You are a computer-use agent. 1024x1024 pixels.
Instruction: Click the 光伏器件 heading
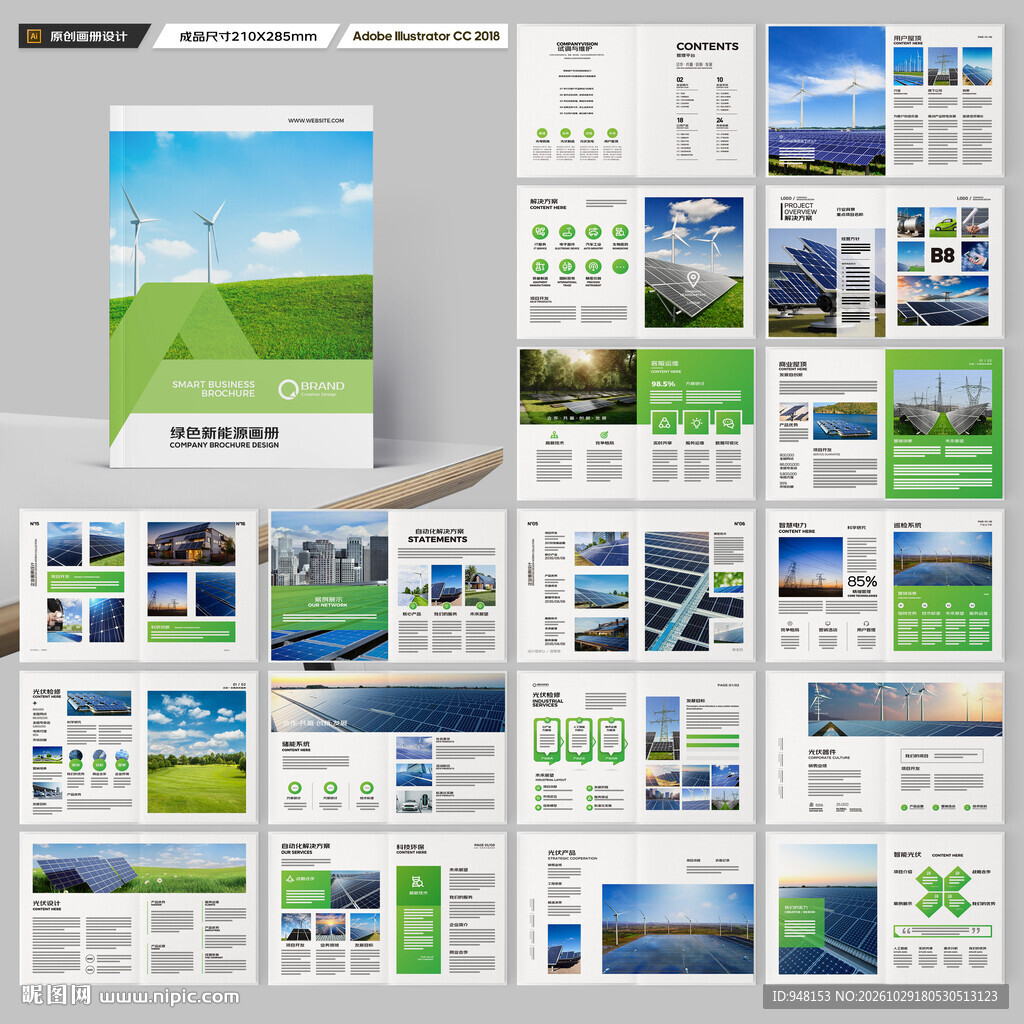click(x=822, y=752)
